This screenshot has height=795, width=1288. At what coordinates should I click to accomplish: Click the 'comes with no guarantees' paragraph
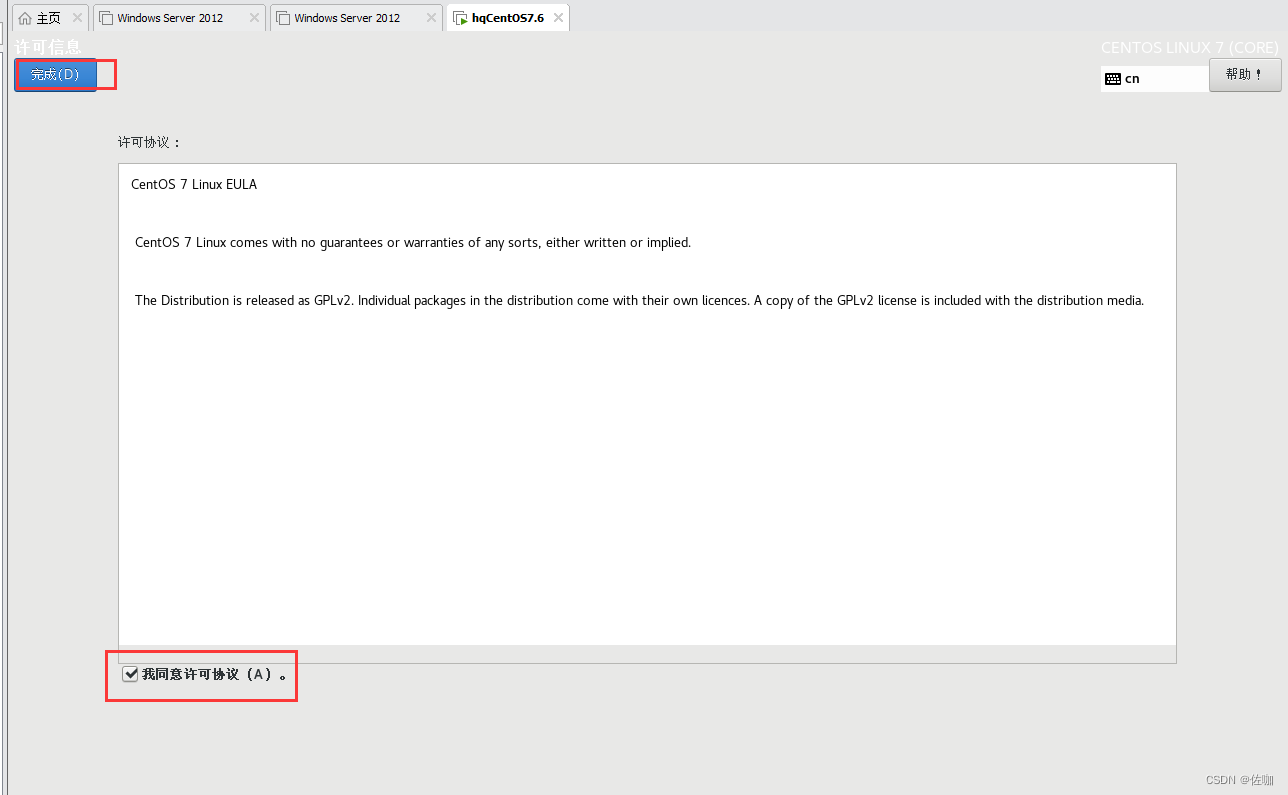coord(413,243)
